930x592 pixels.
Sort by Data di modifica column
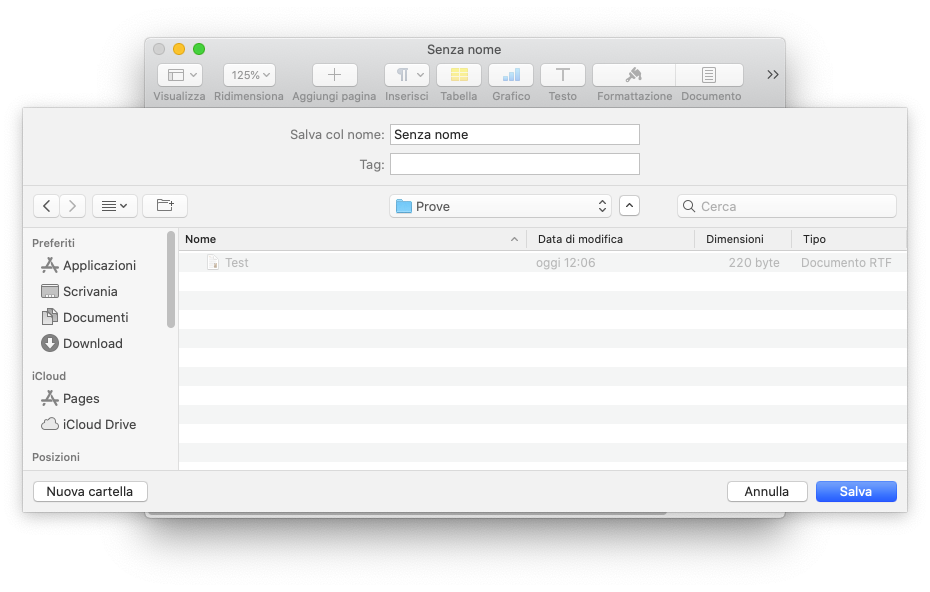580,239
